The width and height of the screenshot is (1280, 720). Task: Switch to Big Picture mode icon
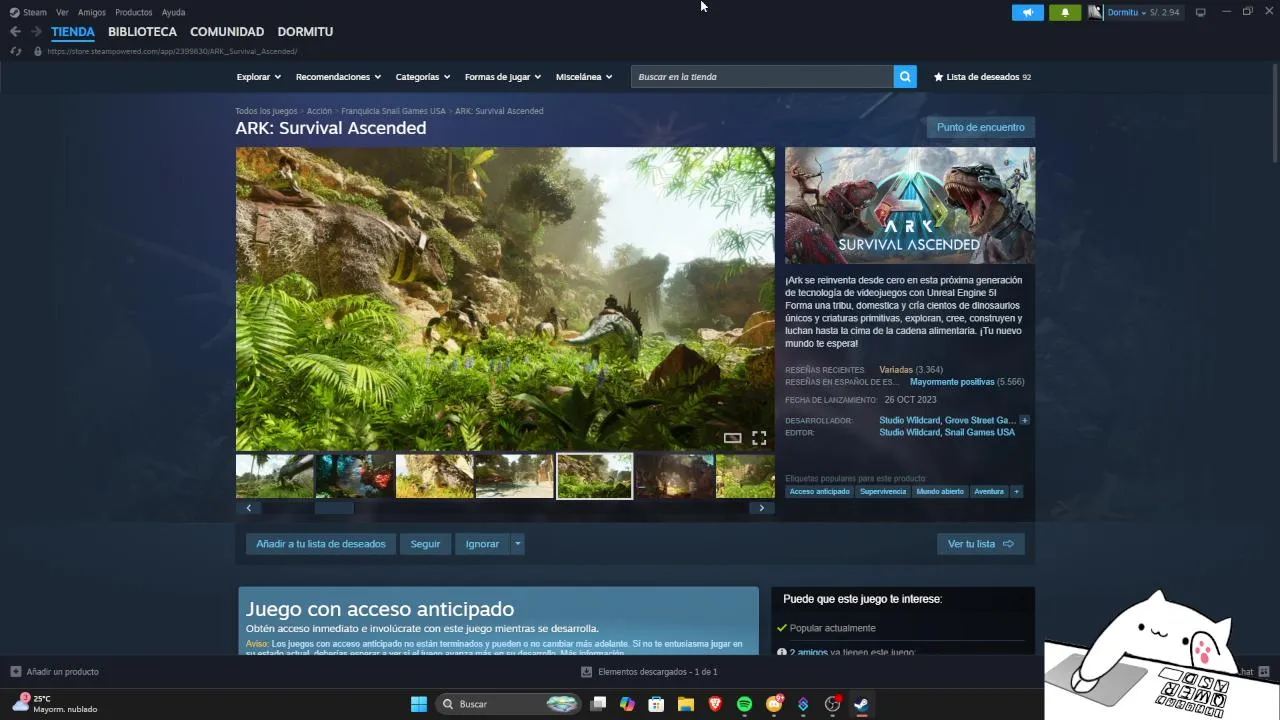1201,12
